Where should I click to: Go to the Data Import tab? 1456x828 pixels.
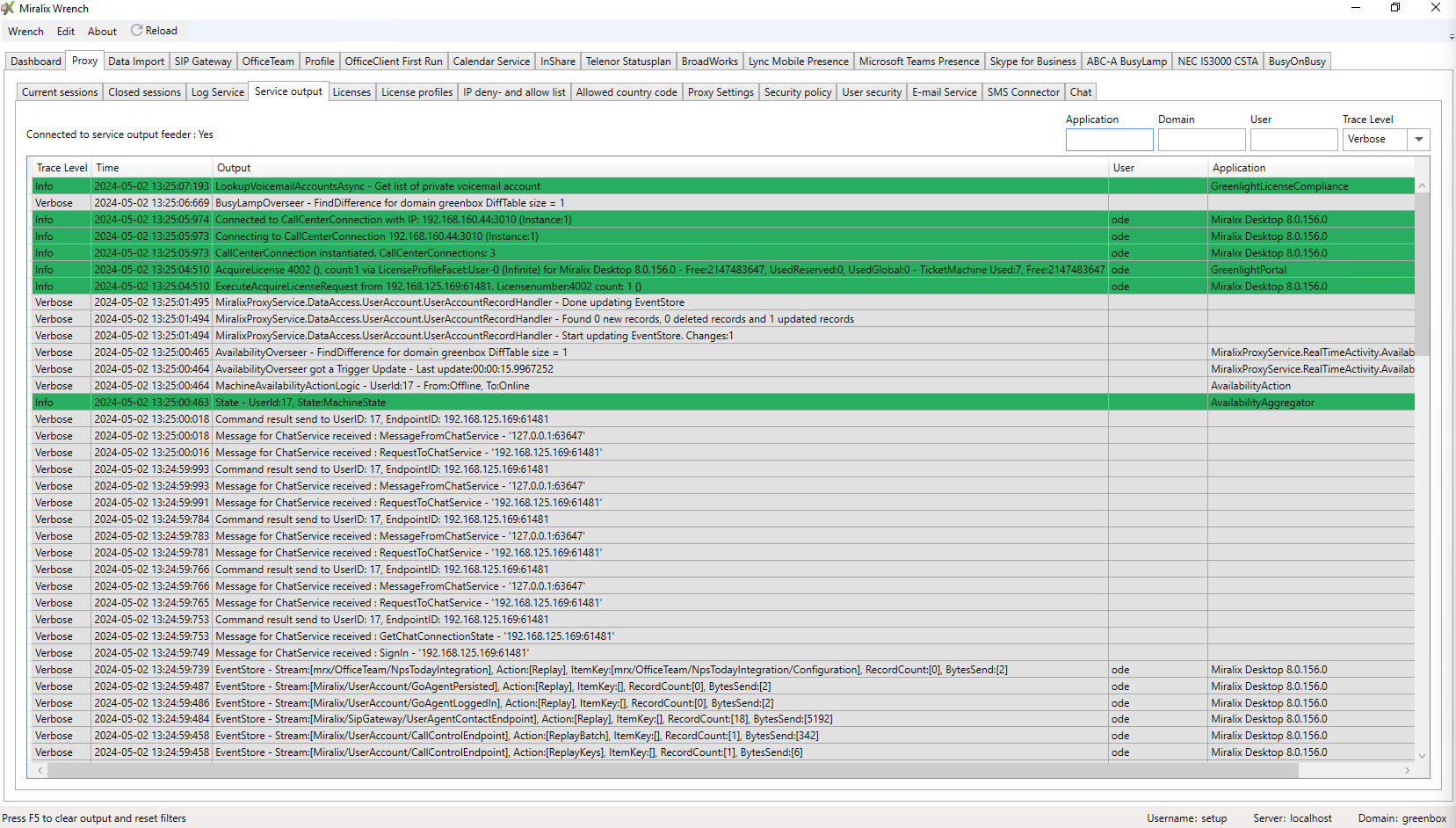click(136, 62)
